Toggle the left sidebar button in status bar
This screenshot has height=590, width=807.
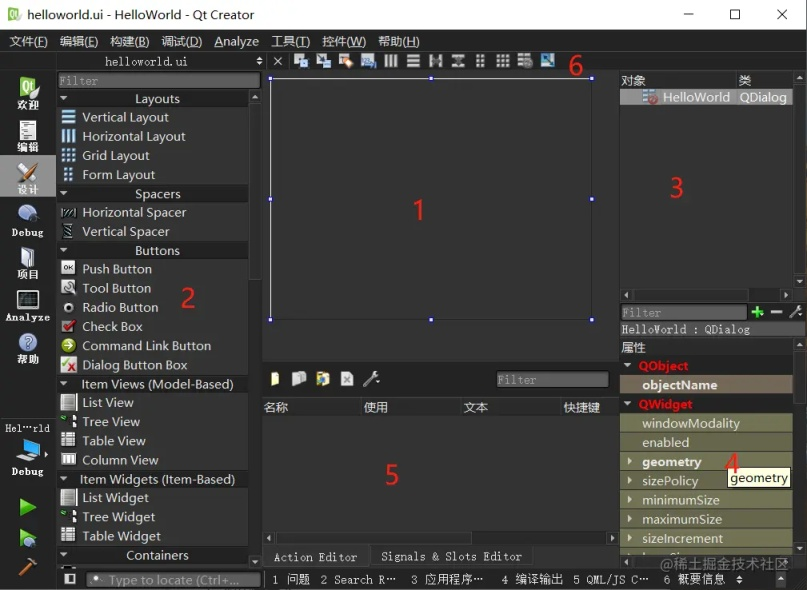click(70, 579)
